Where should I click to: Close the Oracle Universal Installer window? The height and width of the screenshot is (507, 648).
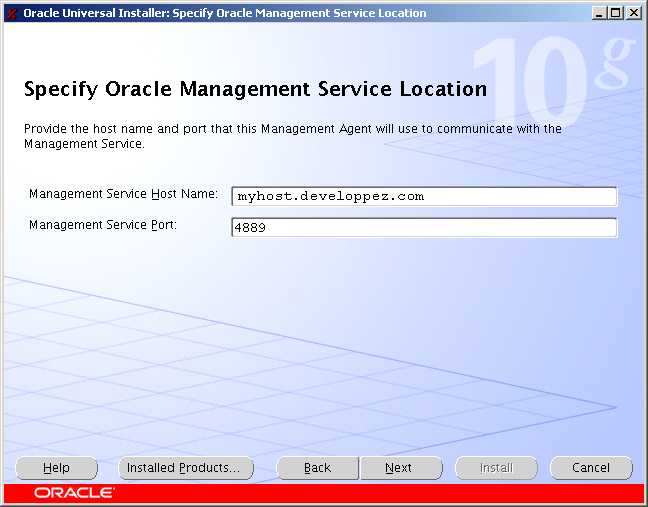[x=634, y=13]
